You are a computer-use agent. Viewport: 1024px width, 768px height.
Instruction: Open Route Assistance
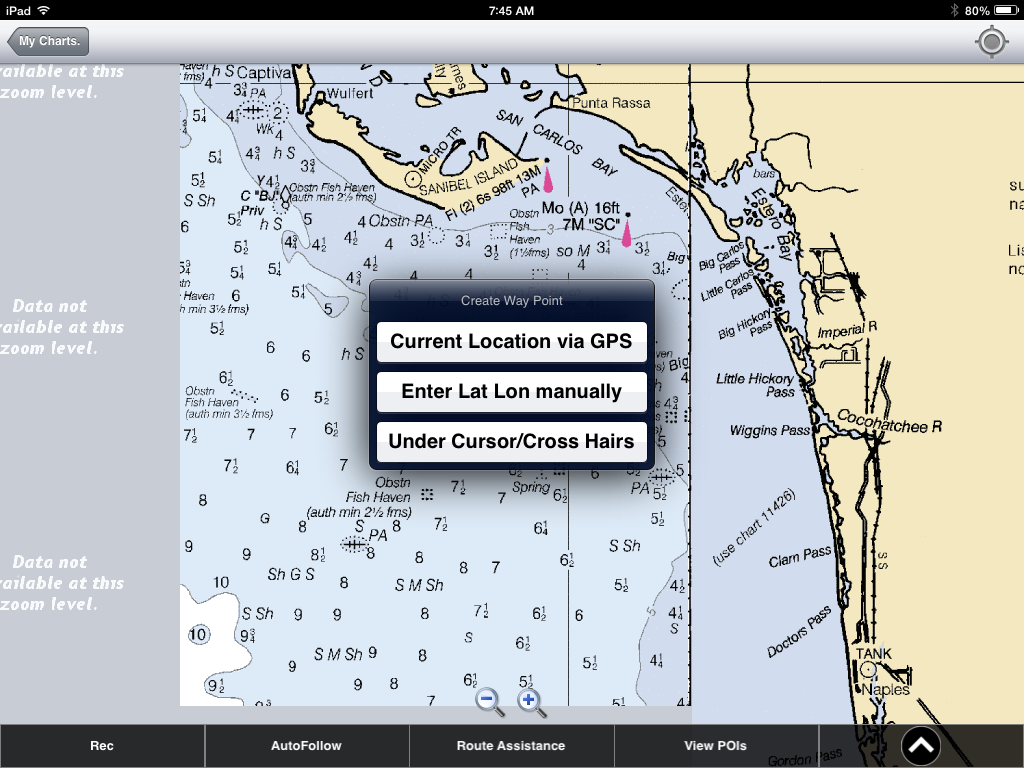tap(511, 745)
